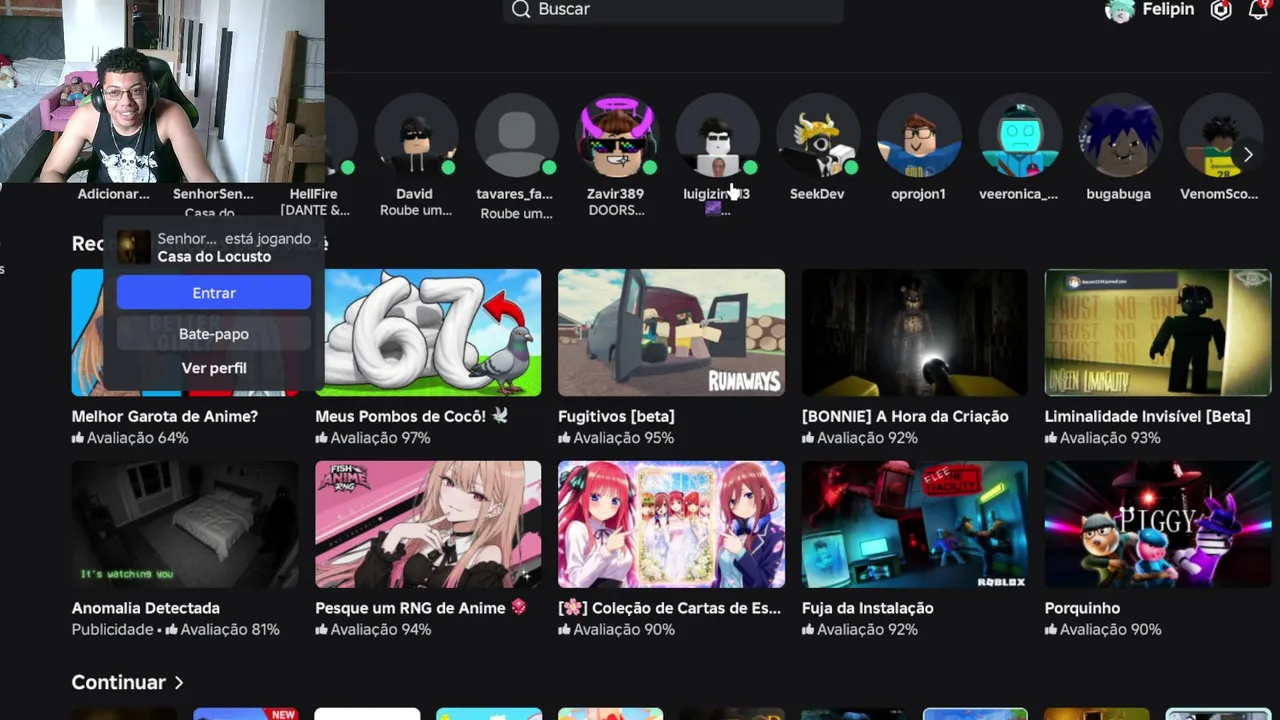
Task: Open the Coleção de Cartas thumbnail
Action: [x=671, y=525]
